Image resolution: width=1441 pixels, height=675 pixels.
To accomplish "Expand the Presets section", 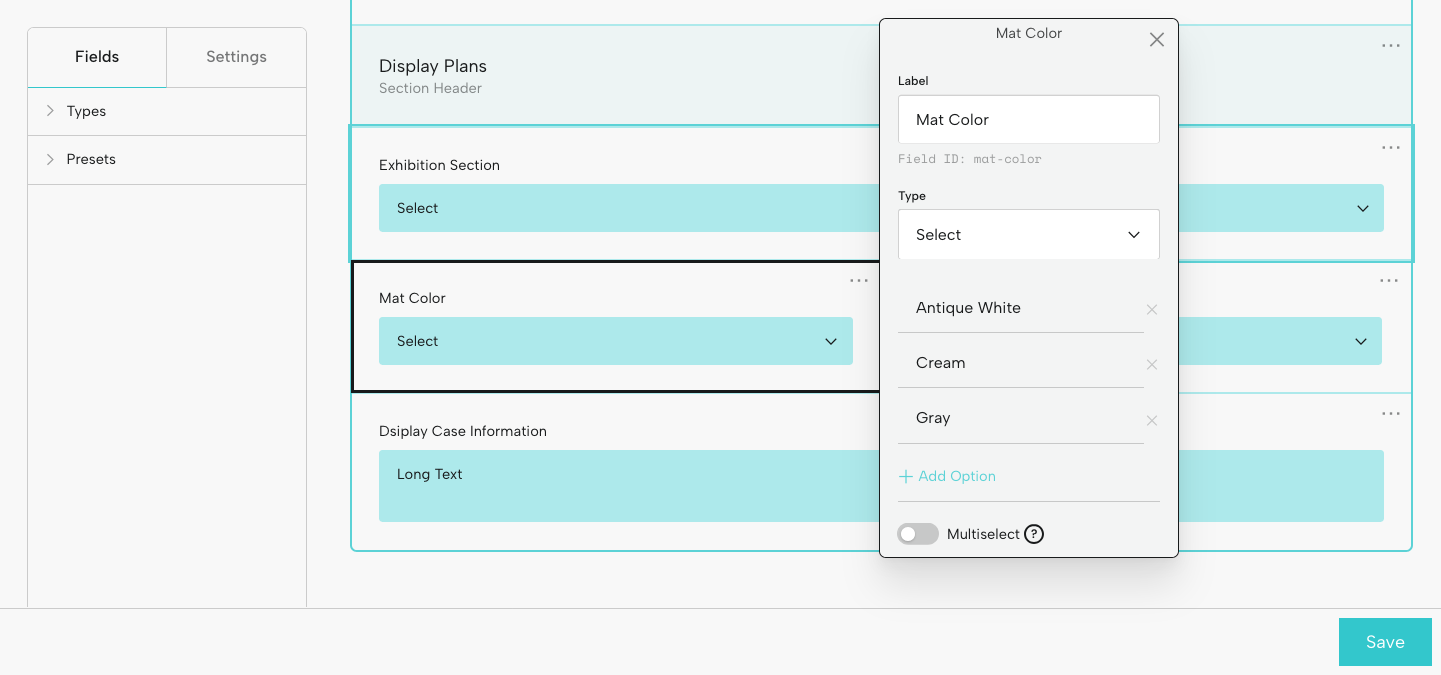I will [x=91, y=159].
